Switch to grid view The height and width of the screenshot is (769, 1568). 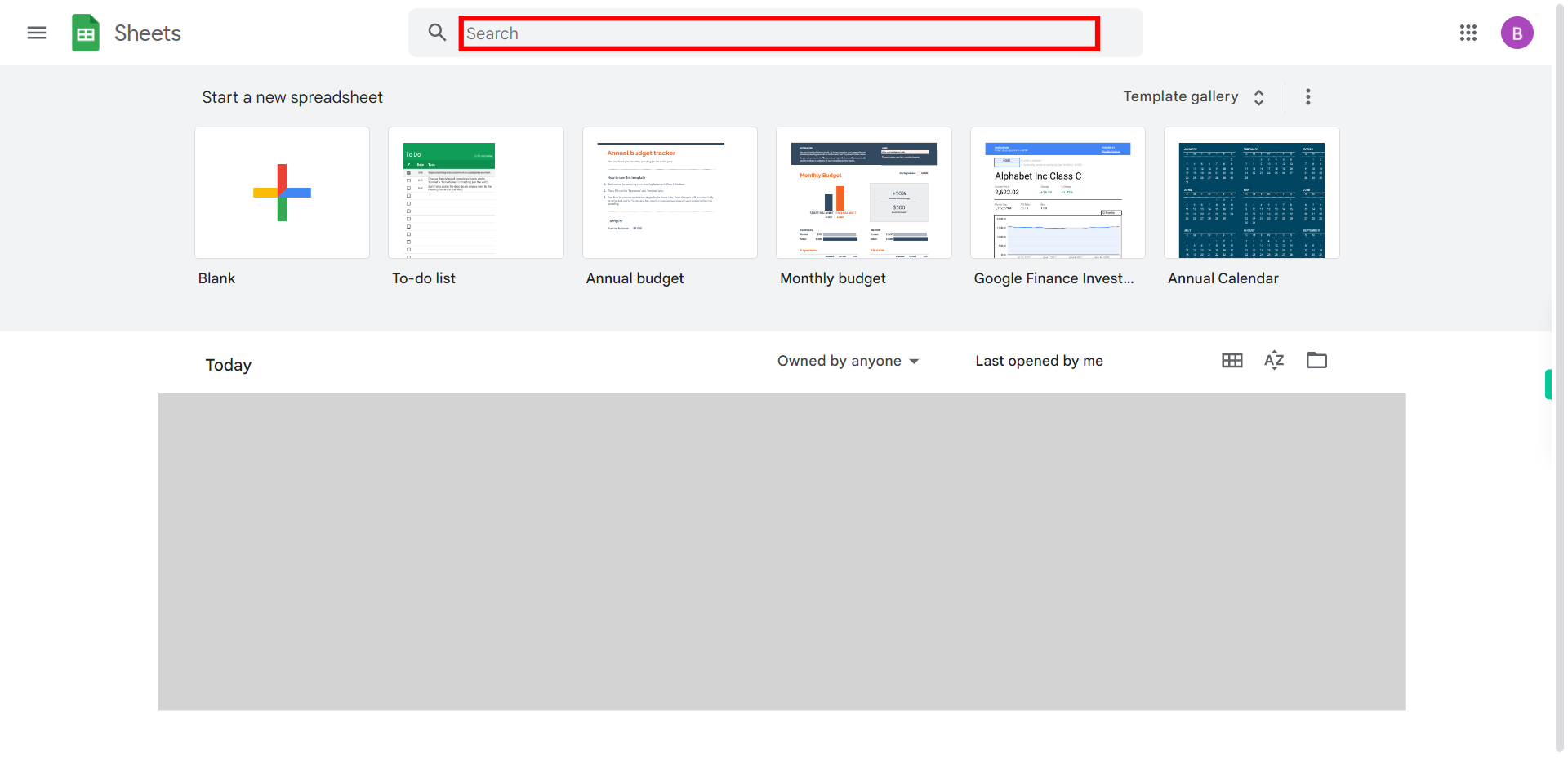(x=1232, y=360)
